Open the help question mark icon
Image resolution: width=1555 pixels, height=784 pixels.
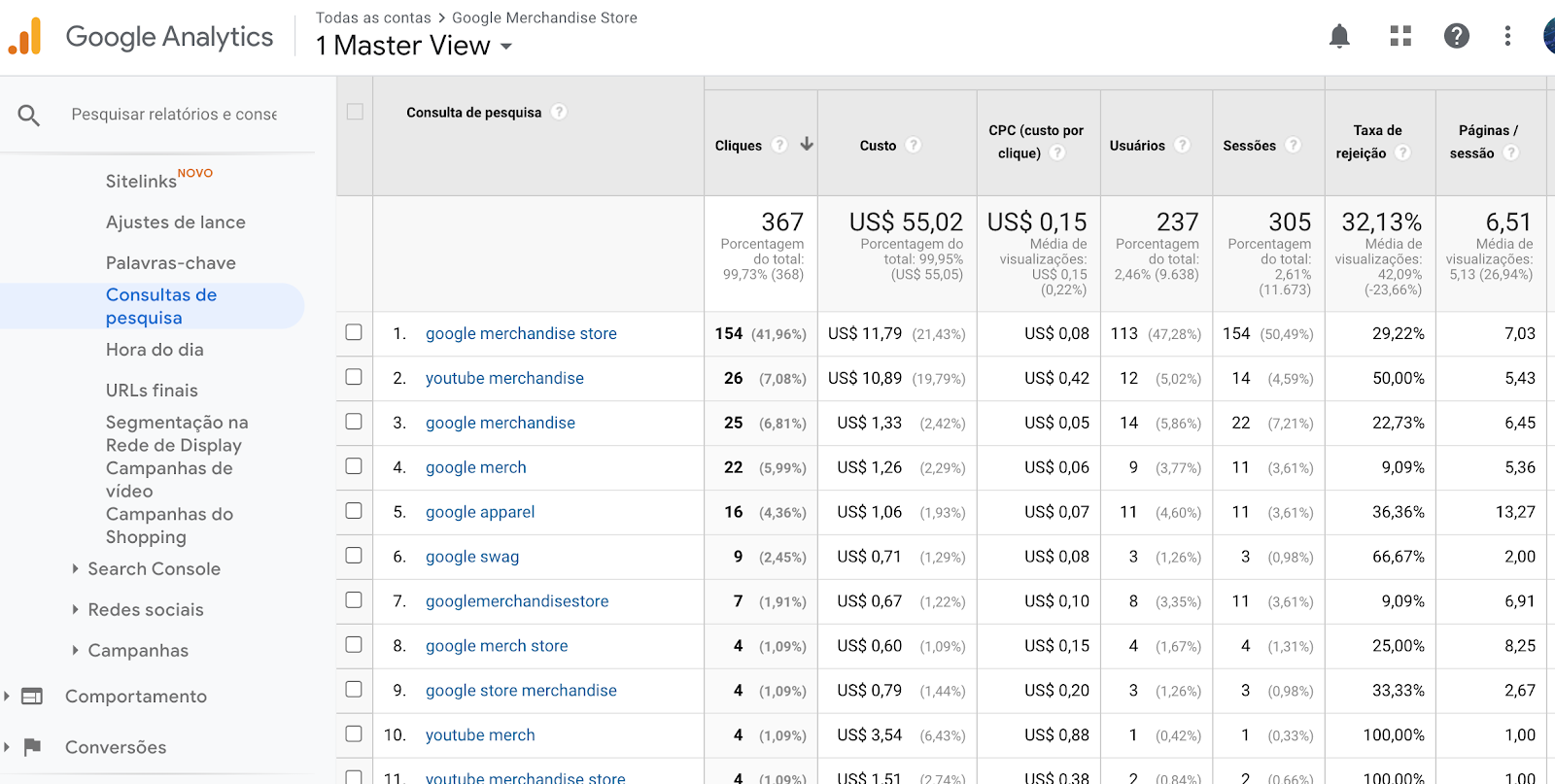(x=1456, y=37)
